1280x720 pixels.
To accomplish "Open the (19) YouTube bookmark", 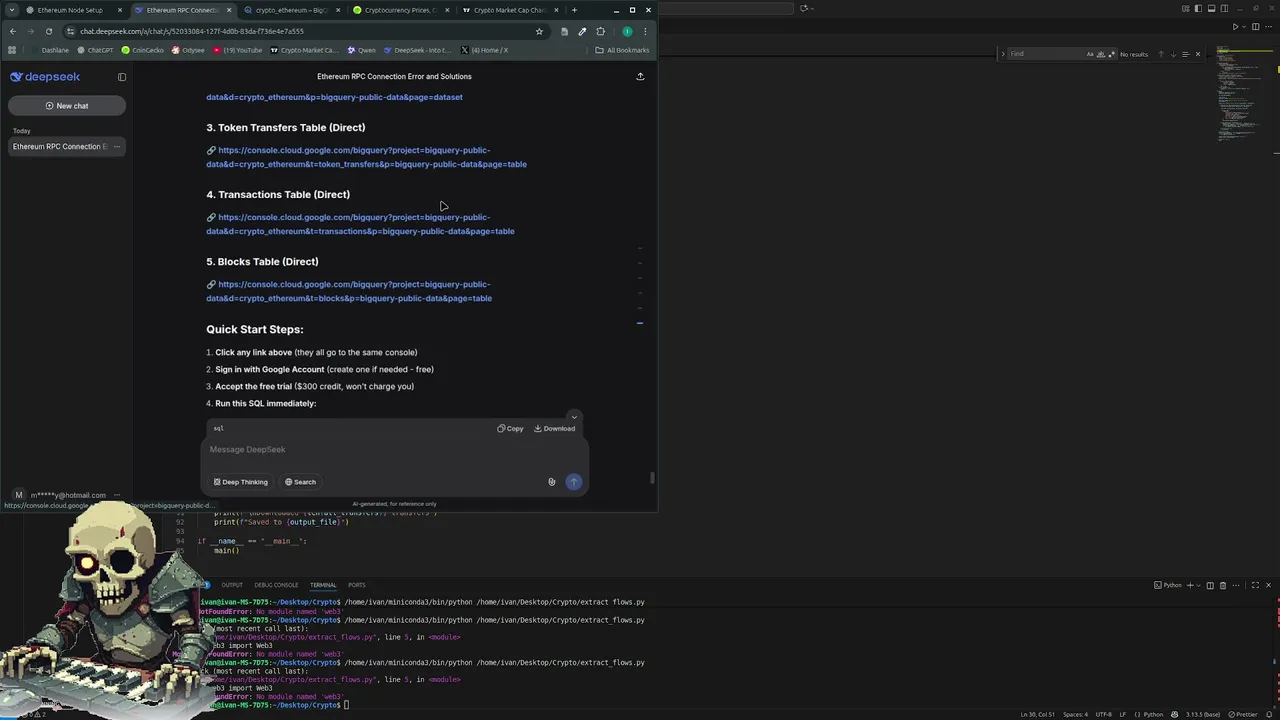I will click(237, 50).
